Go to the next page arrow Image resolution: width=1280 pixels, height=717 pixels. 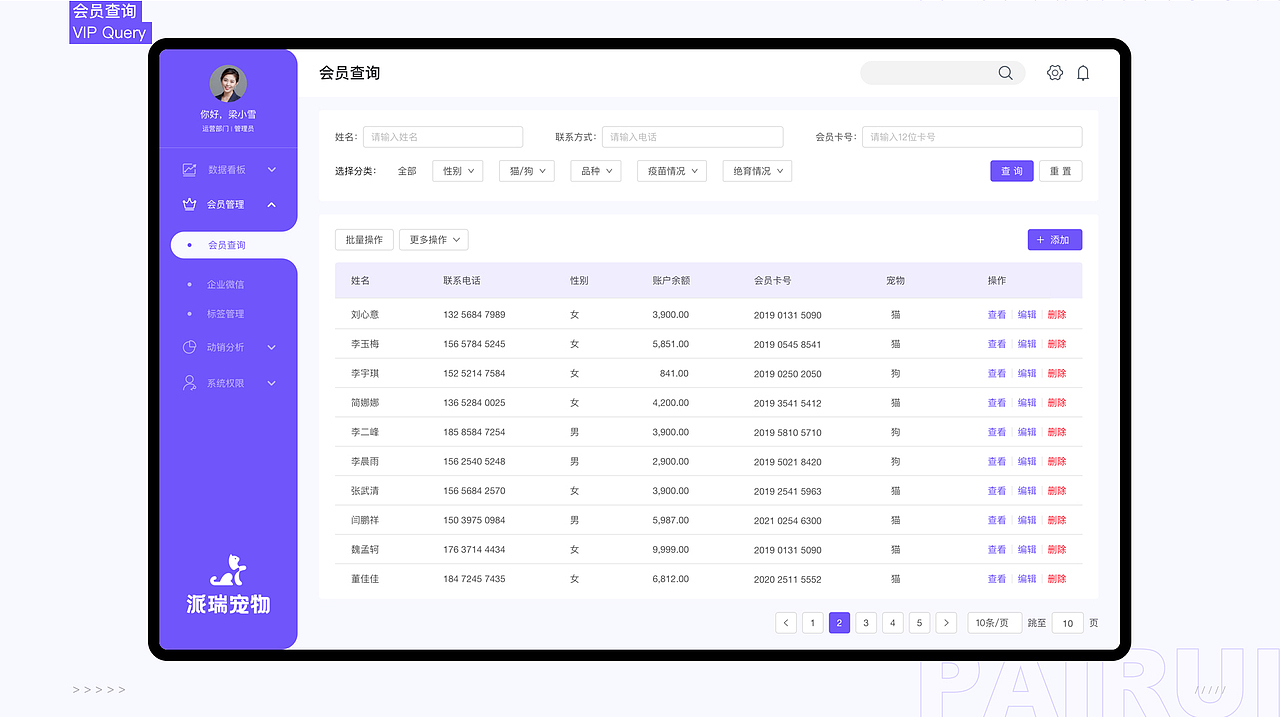(947, 623)
